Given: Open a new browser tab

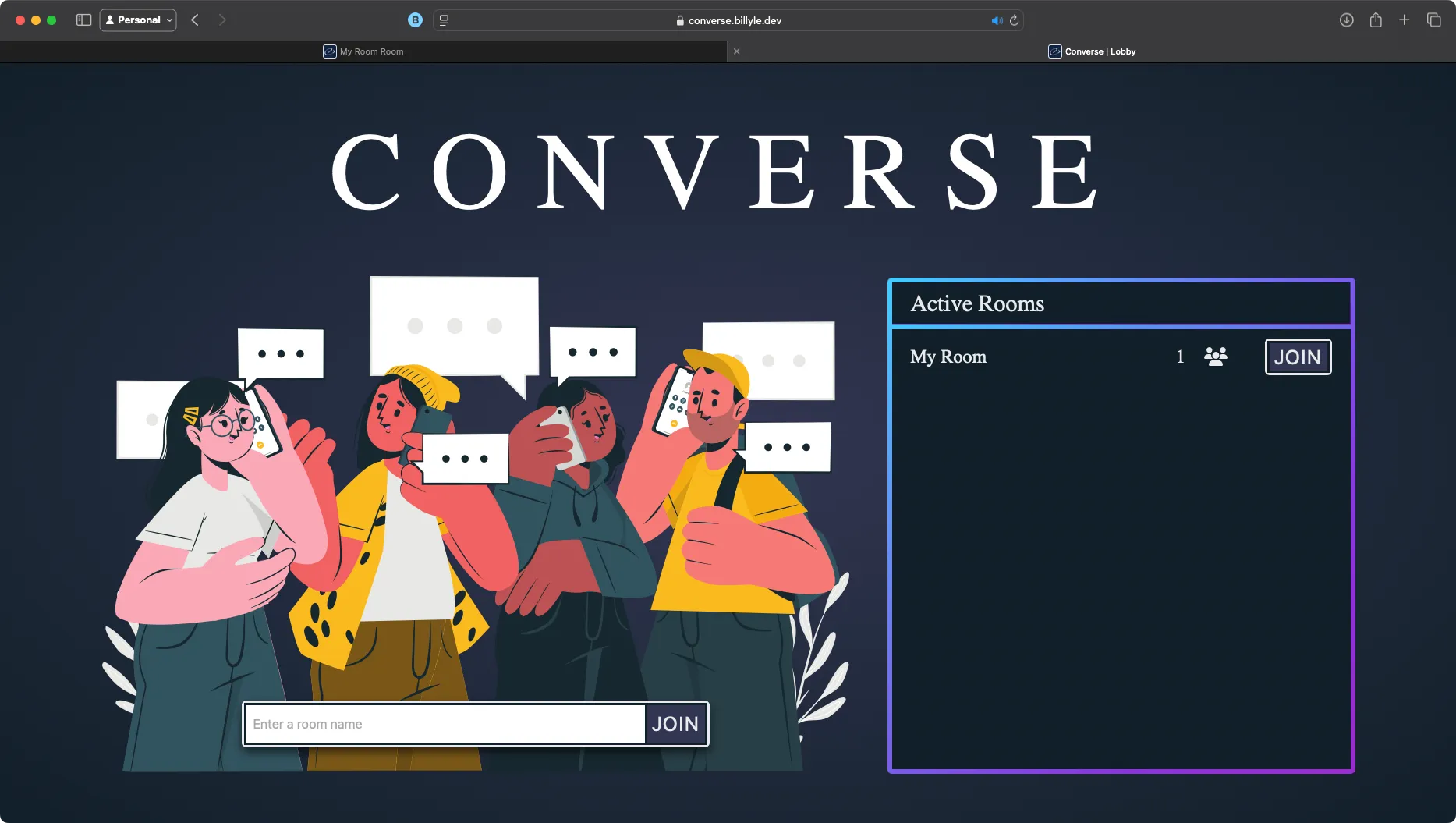Looking at the screenshot, I should pyautogui.click(x=1405, y=20).
